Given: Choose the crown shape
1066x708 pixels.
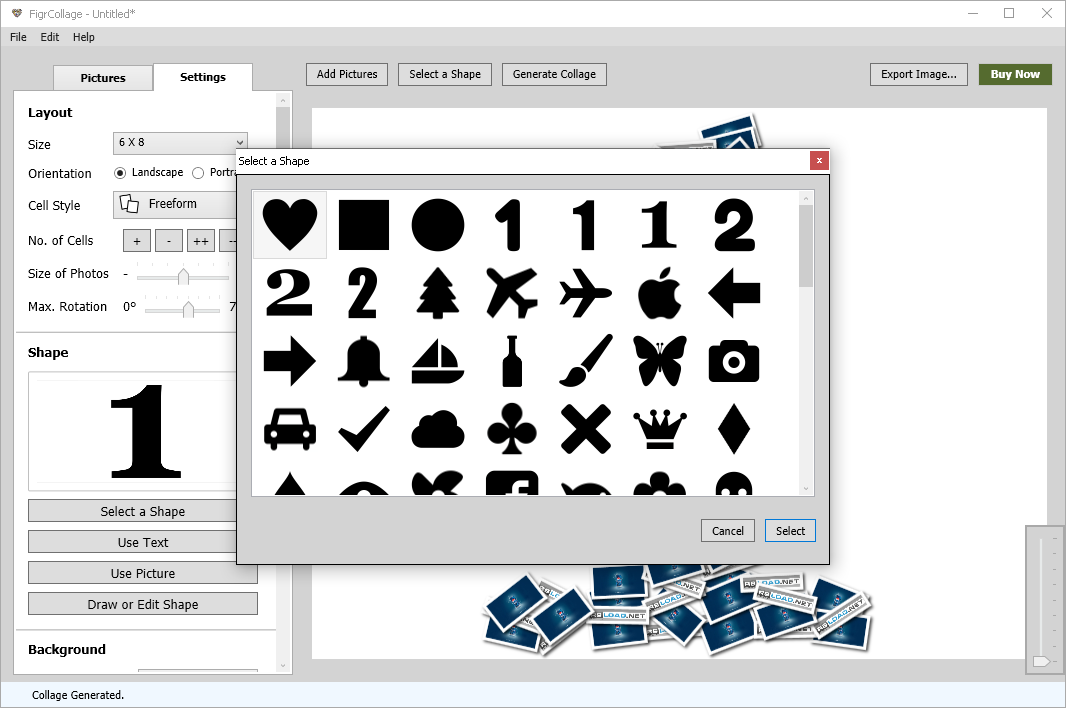Looking at the screenshot, I should point(659,429).
